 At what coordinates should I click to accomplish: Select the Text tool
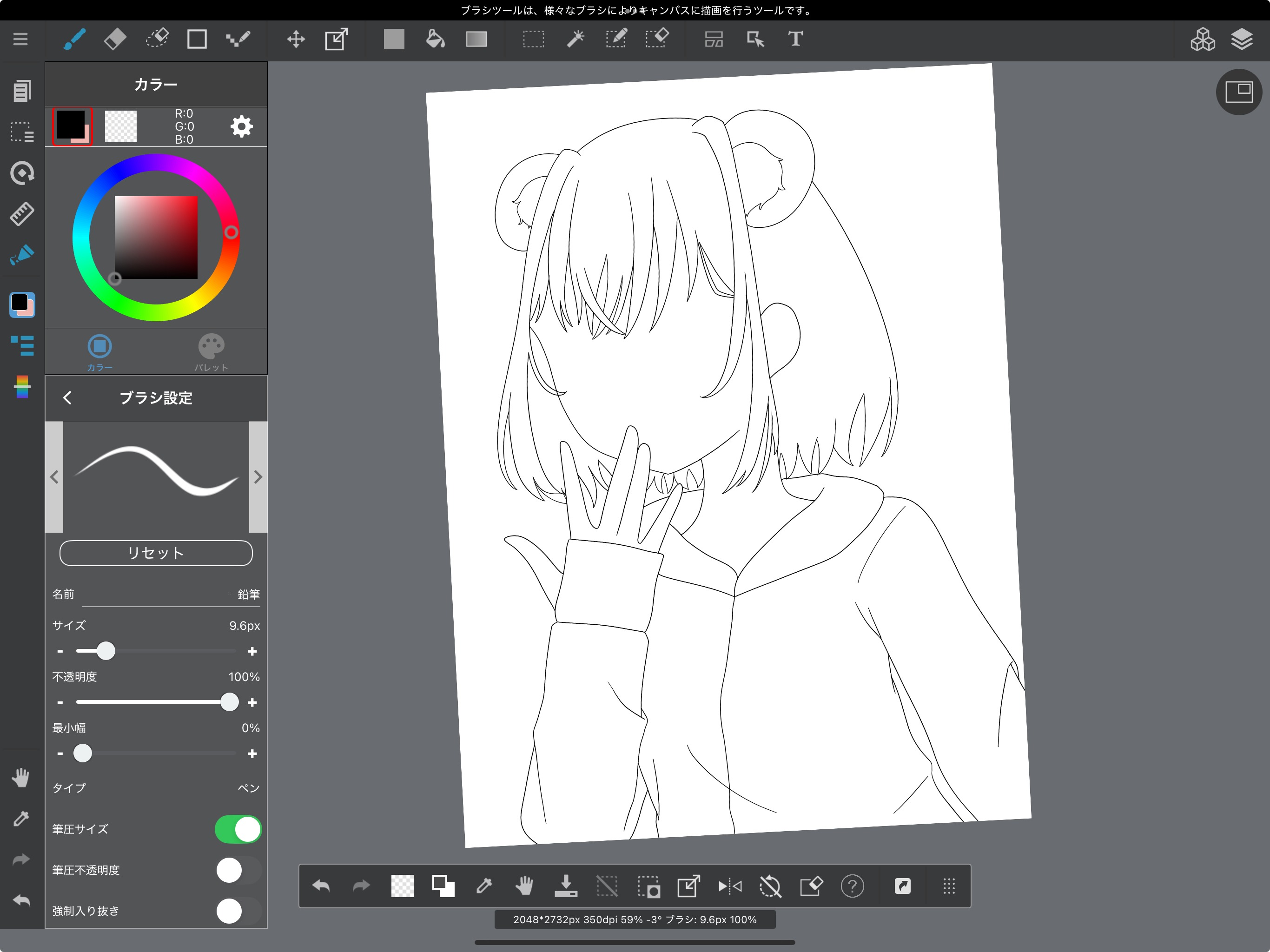[795, 39]
